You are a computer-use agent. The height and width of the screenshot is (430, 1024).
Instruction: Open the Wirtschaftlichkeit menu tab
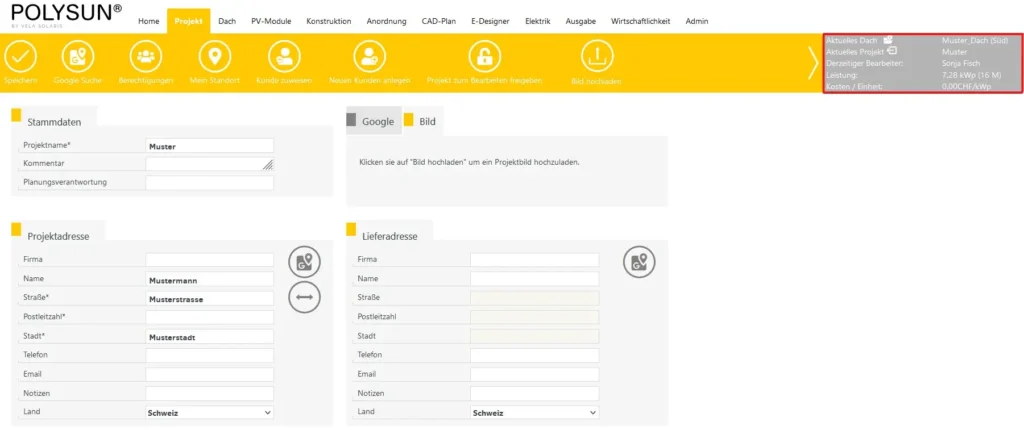(x=641, y=21)
